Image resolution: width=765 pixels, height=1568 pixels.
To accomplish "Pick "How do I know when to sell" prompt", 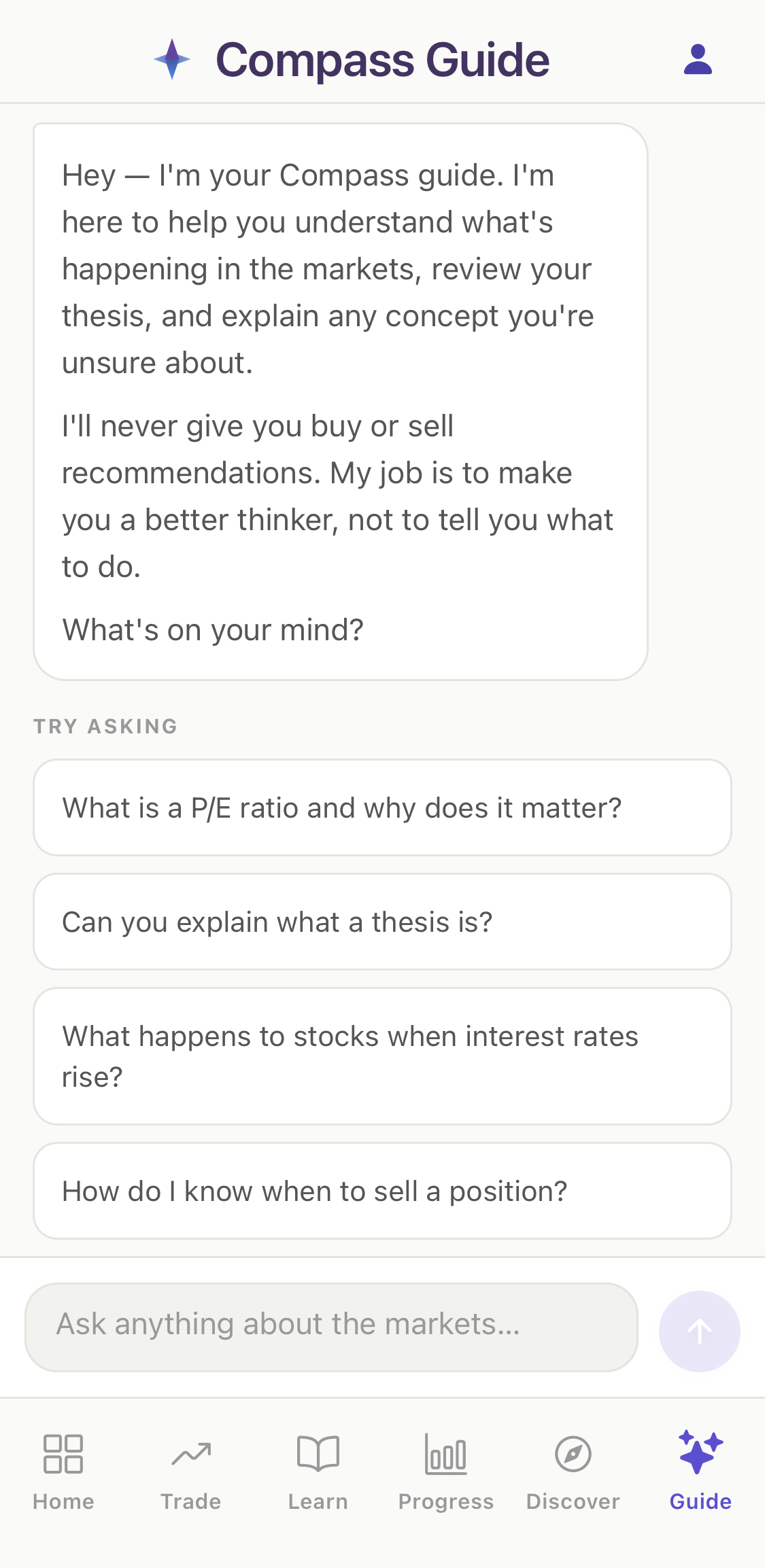I will click(x=382, y=1191).
